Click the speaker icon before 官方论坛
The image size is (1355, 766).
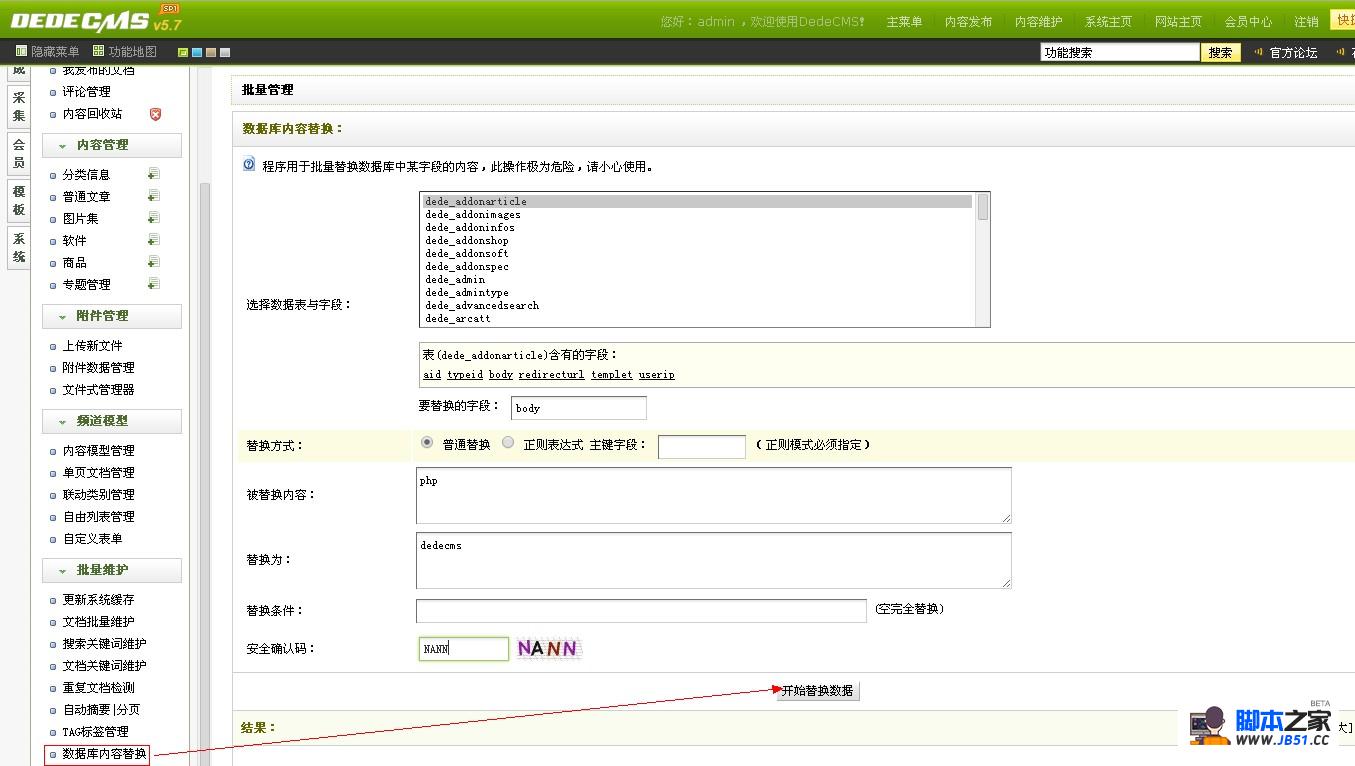tap(1259, 52)
